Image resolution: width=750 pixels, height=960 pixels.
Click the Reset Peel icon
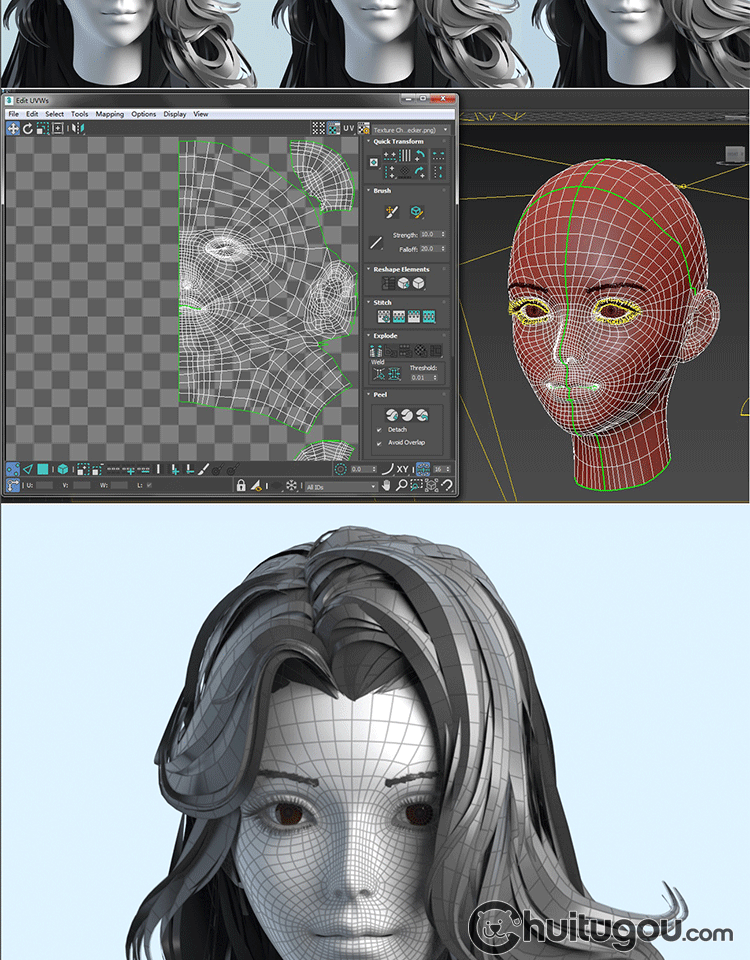point(422,414)
